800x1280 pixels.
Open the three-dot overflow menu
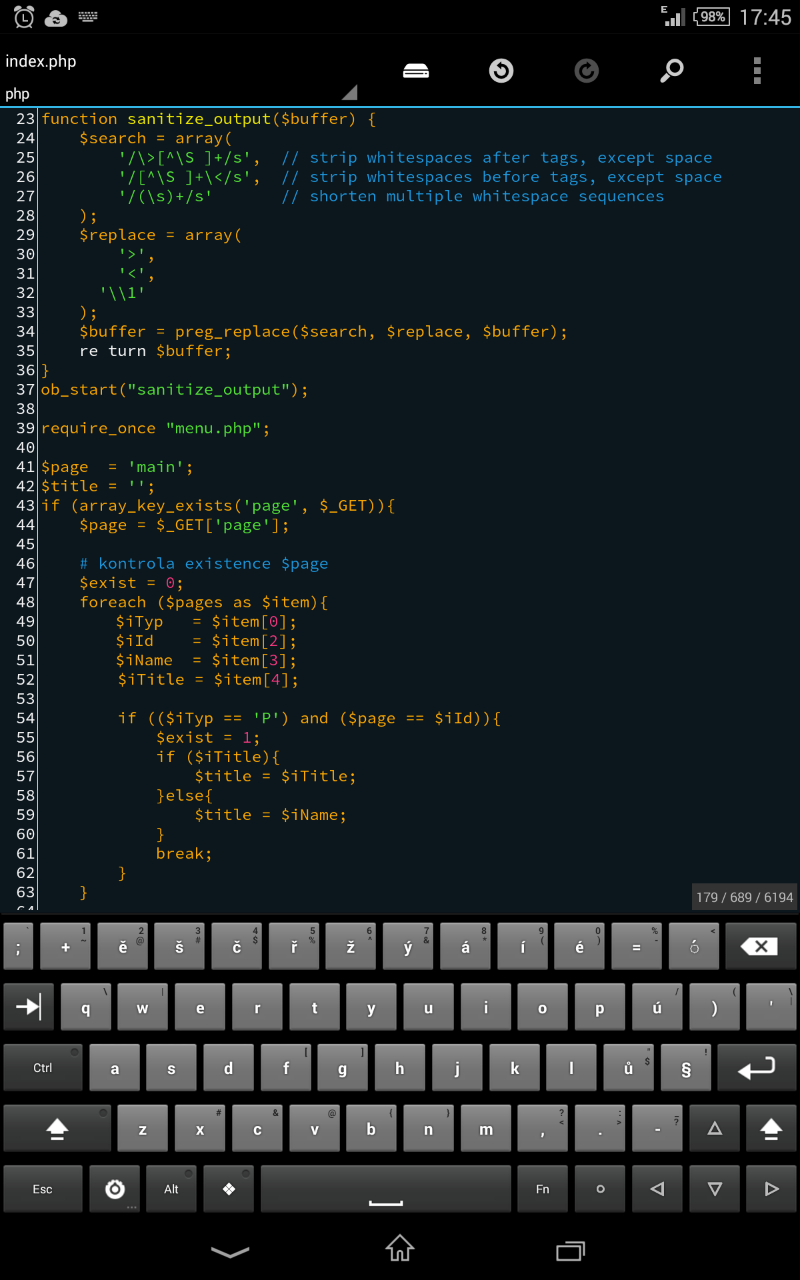(757, 70)
